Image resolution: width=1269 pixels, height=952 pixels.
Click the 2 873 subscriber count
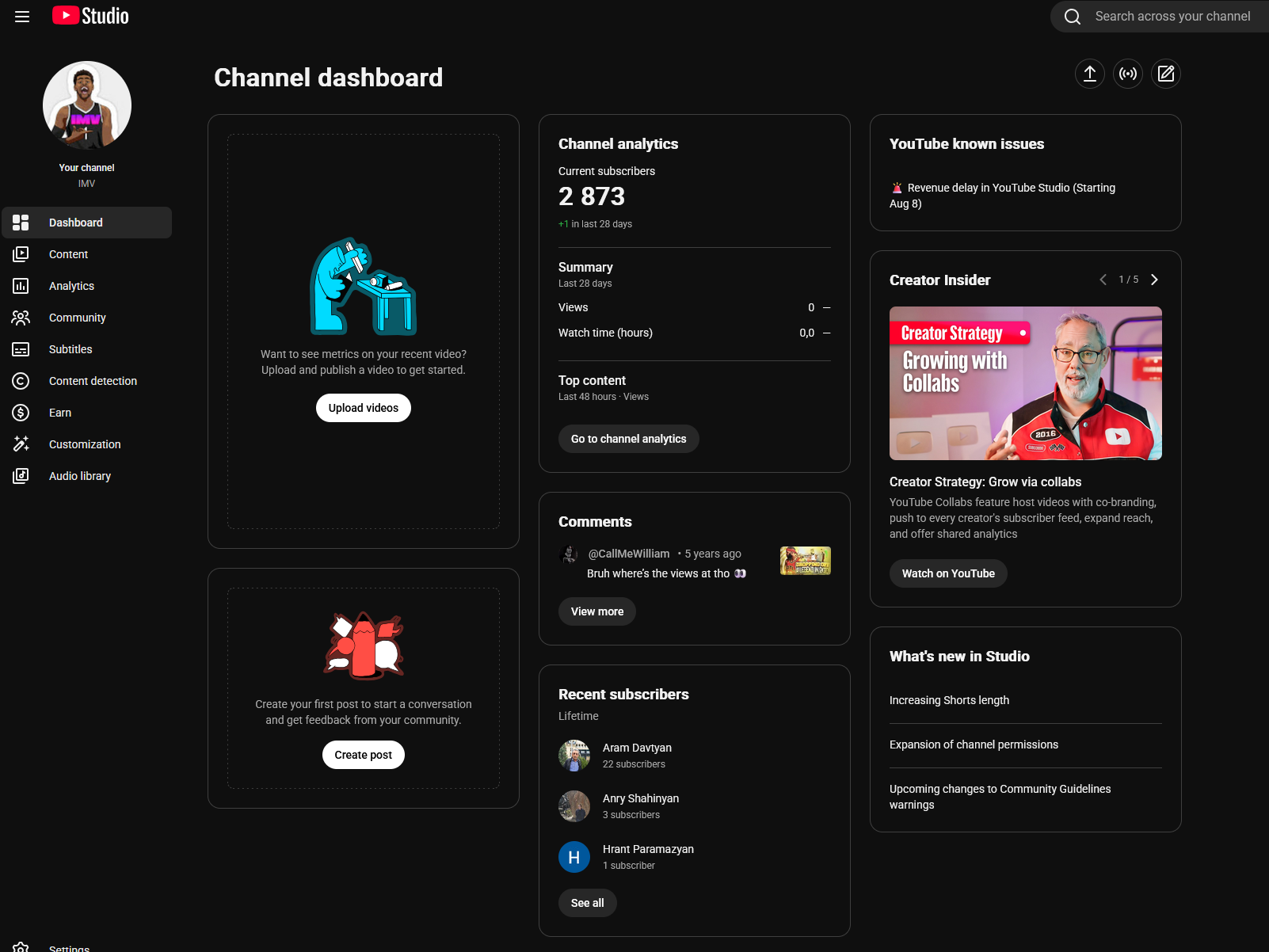(592, 196)
